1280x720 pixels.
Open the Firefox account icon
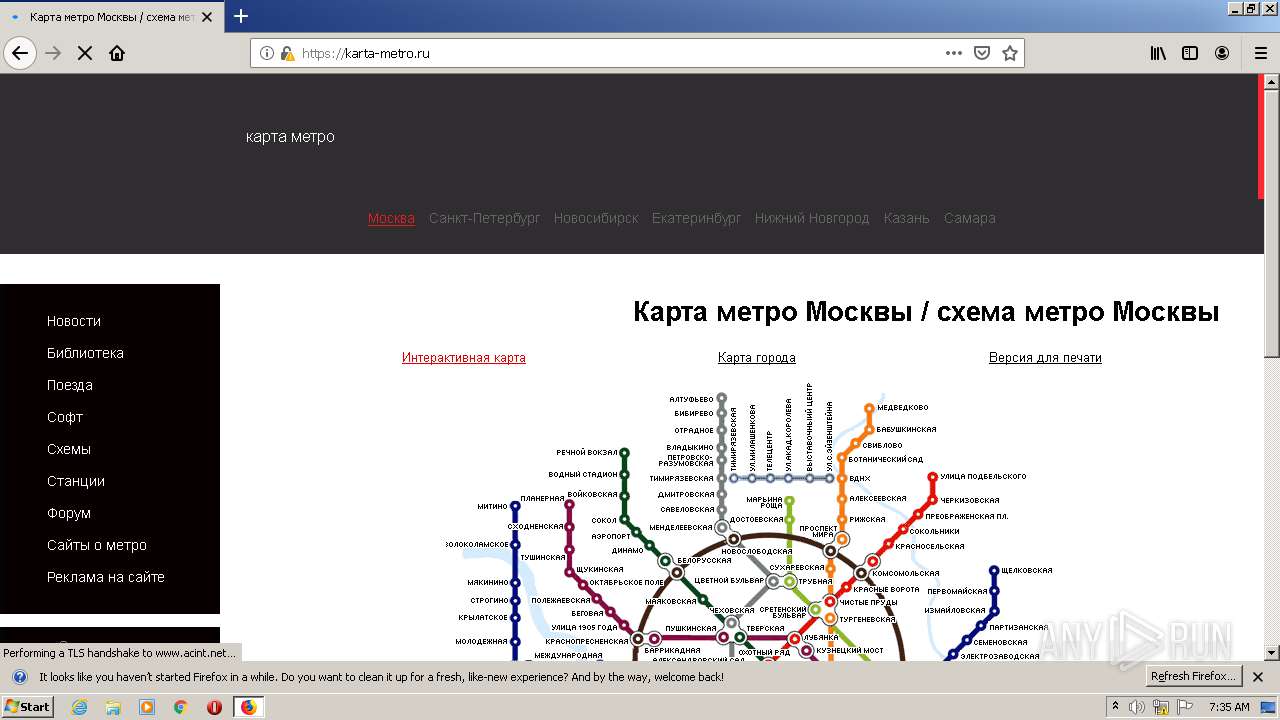(1222, 53)
